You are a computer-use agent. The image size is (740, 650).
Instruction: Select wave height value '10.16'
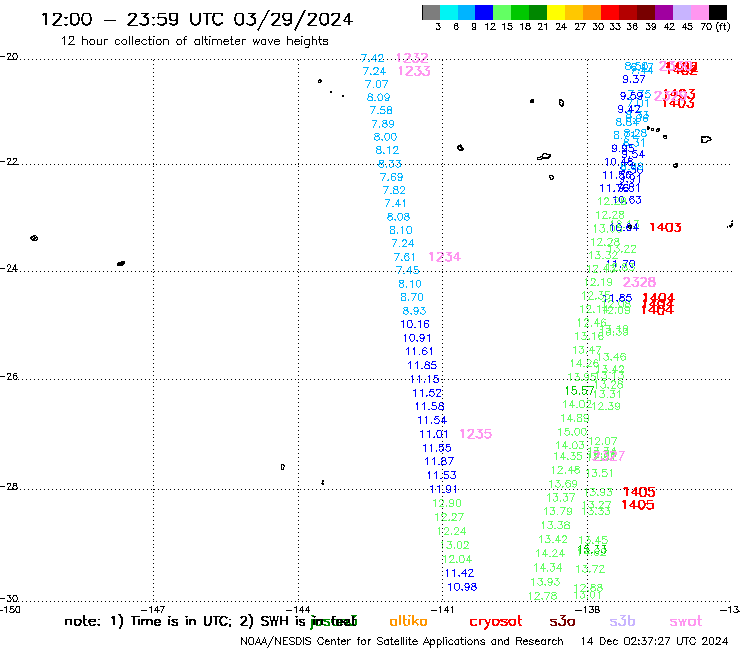tap(415, 324)
